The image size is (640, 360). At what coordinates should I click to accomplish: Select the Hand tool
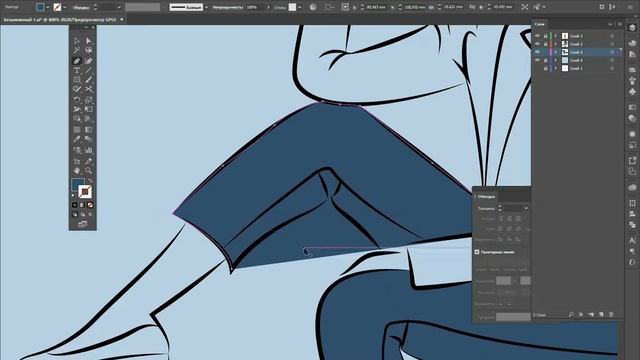[x=77, y=171]
